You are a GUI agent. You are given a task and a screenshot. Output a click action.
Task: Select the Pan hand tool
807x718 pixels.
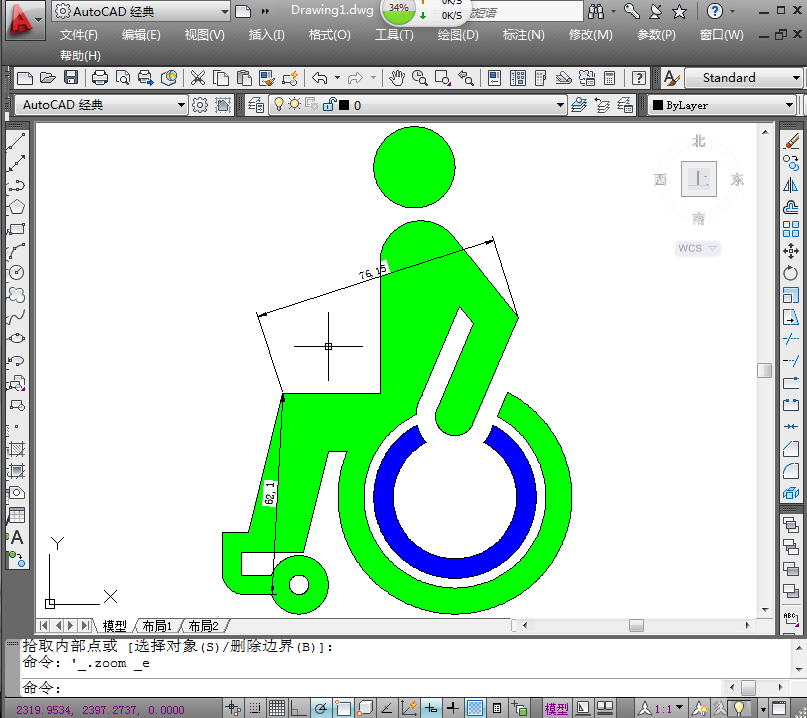tap(397, 78)
